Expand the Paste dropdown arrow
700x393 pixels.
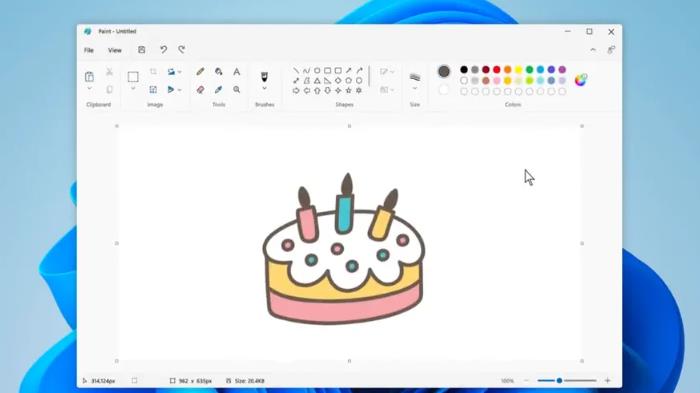pos(89,88)
